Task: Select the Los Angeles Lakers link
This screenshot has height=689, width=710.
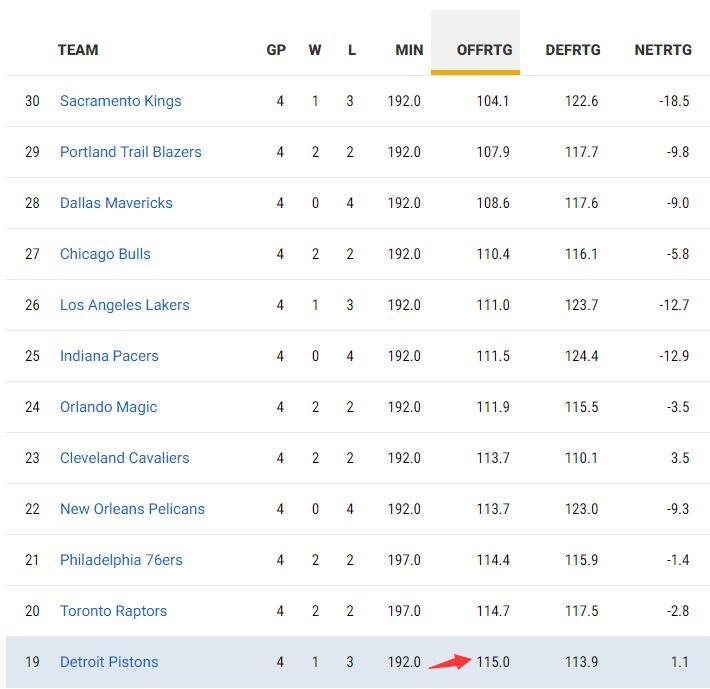Action: 124,305
